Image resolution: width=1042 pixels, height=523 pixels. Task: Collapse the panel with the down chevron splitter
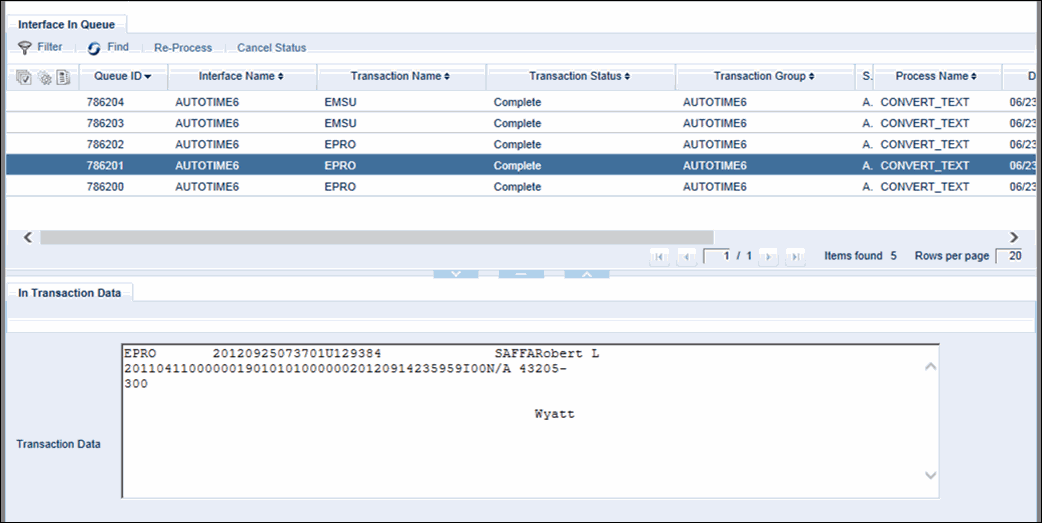coord(456,273)
